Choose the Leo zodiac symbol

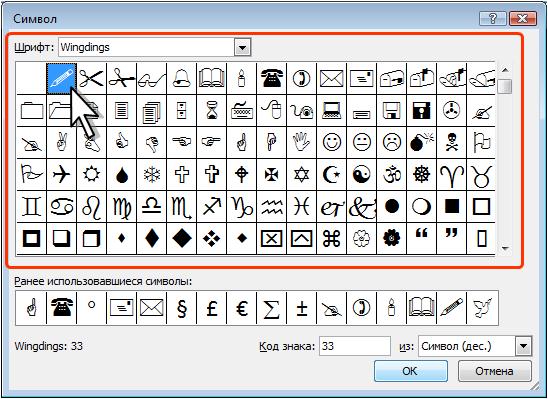92,206
